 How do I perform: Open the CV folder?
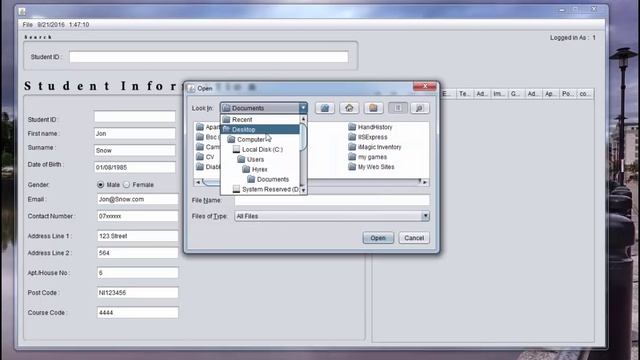point(205,157)
